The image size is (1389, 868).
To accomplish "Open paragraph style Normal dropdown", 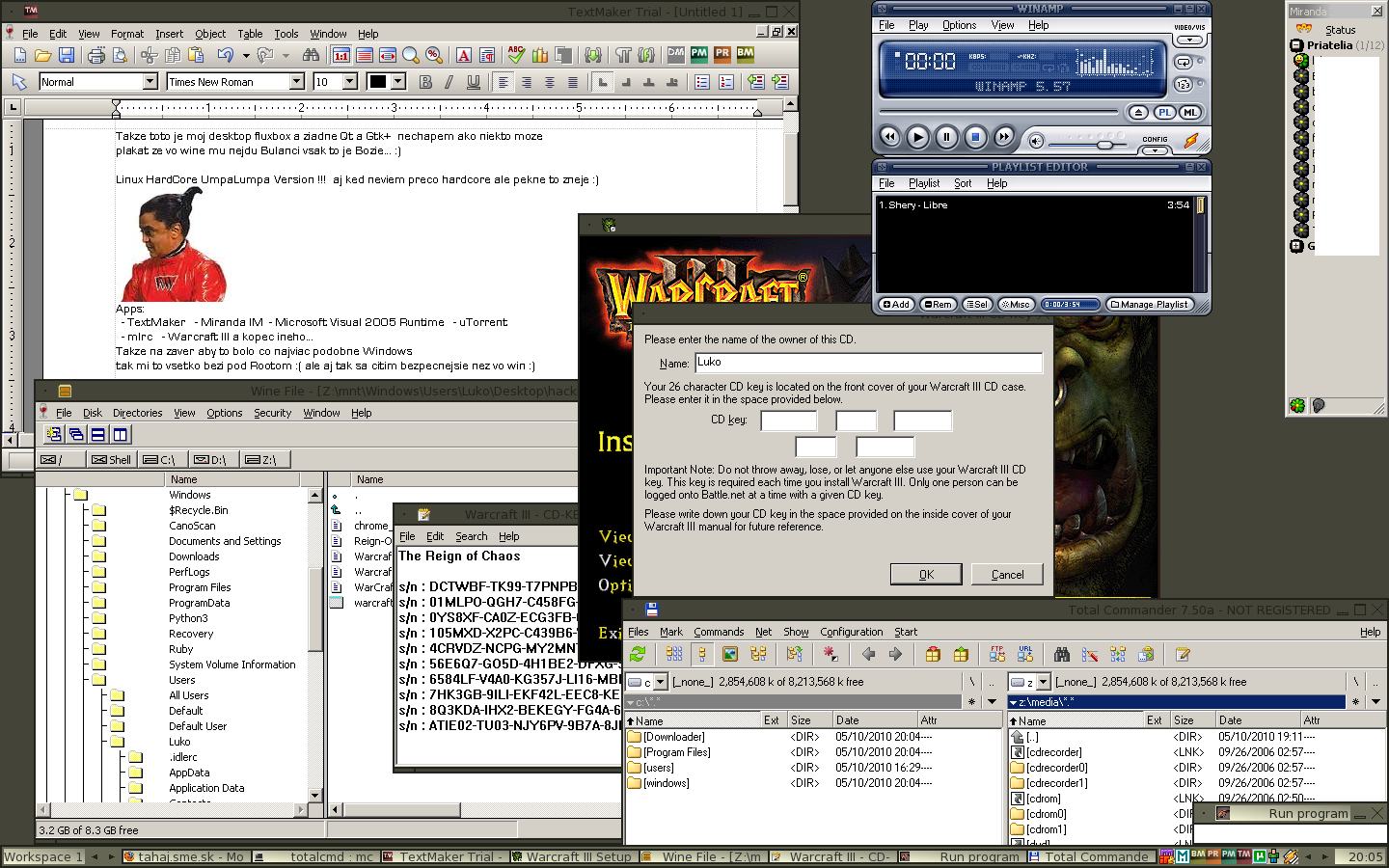I will pos(150,82).
